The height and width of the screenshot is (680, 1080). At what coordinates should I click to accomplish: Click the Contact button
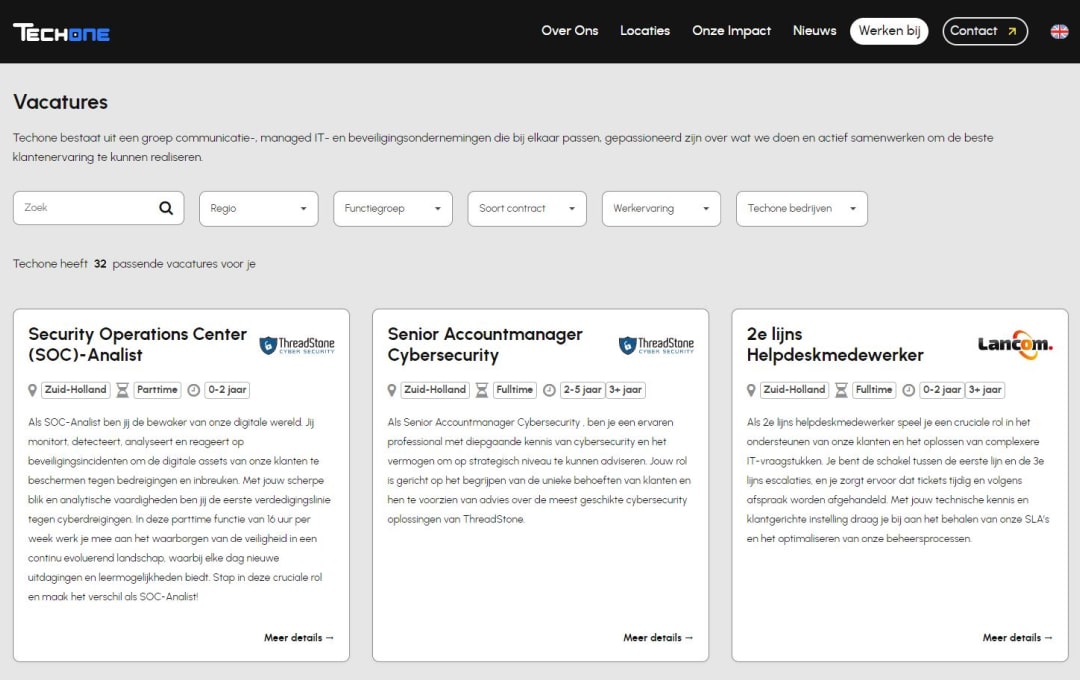point(984,31)
